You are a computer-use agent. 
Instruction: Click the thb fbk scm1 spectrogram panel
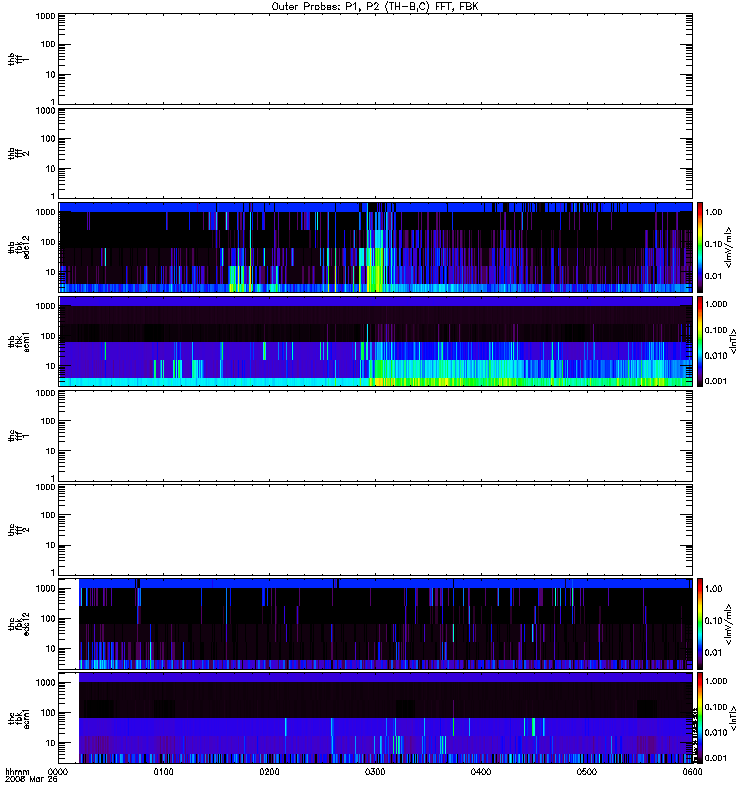tap(376, 341)
